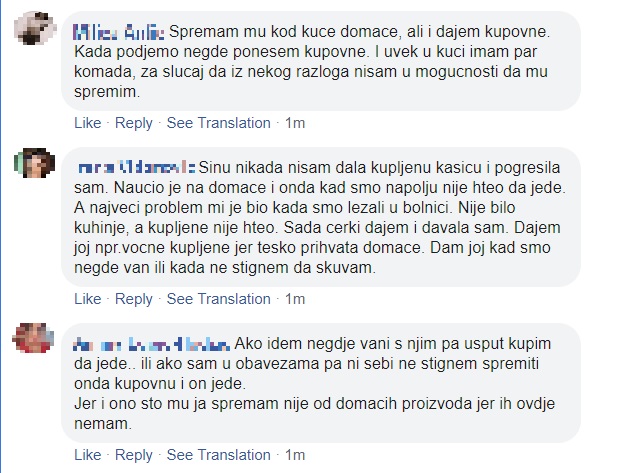The width and height of the screenshot is (623, 473).
Task: Reply to the 'Sinu nikada nisam dala' comment
Action: 134,298
